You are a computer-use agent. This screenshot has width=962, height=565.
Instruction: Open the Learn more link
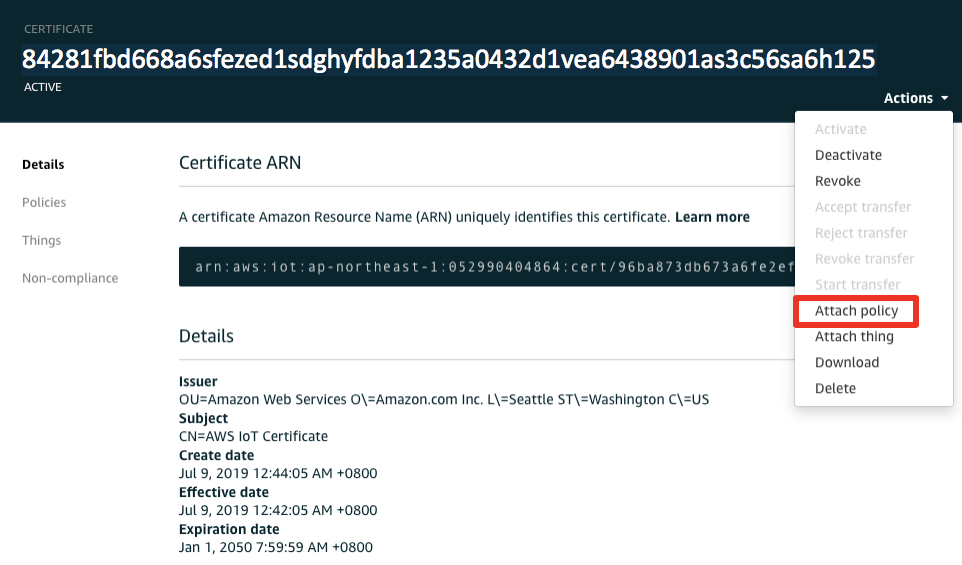pos(712,217)
